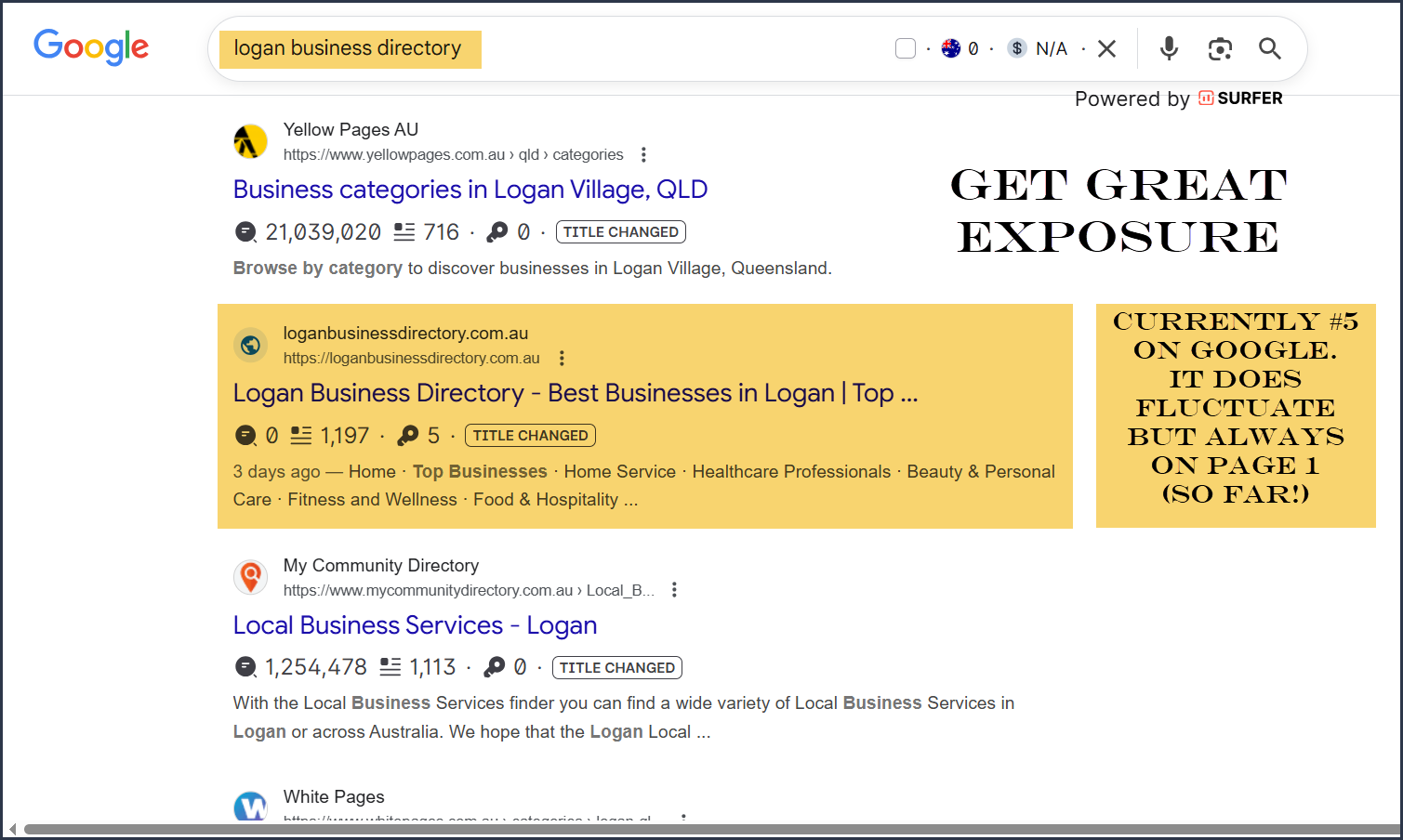Click the Yellow Pages favicon icon
Viewport: 1403px width, 840px height.
coord(250,142)
